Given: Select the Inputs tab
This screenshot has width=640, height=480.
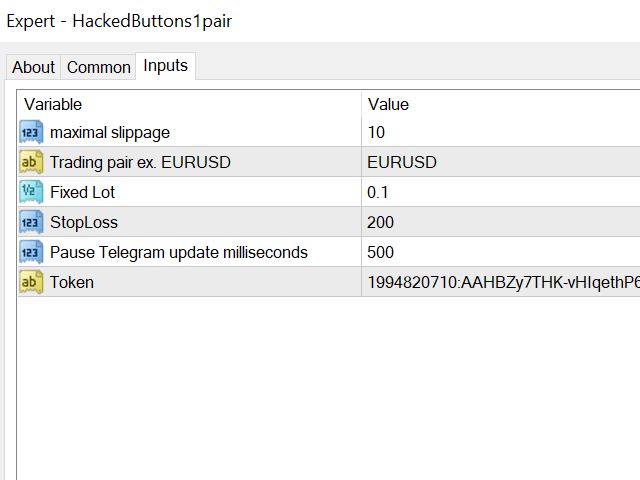Looking at the screenshot, I should (165, 66).
